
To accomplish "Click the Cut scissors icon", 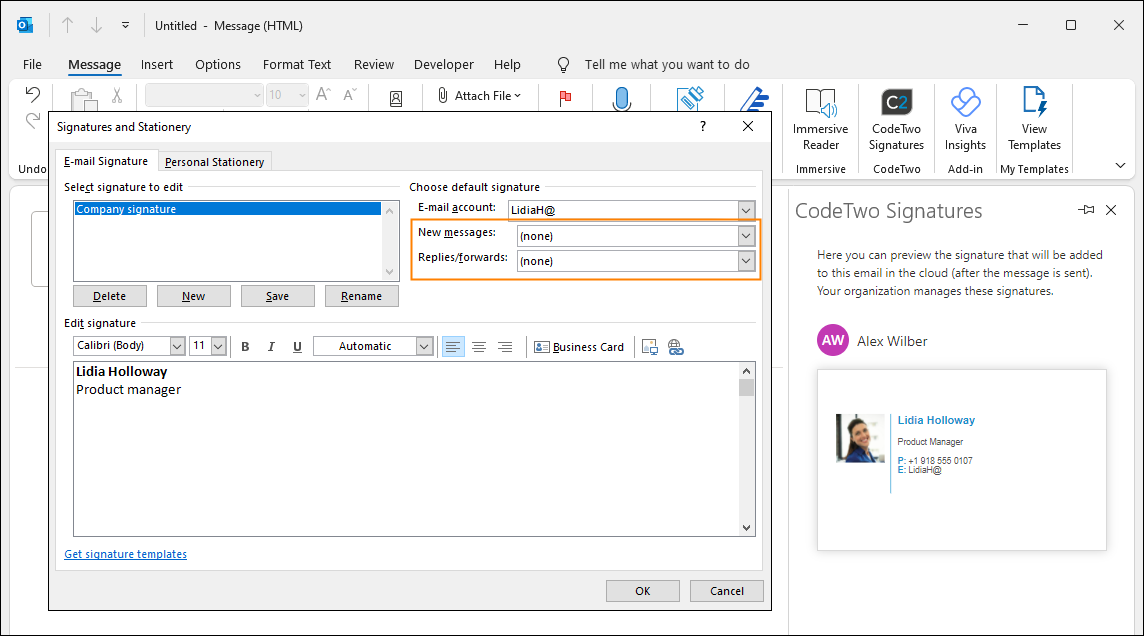I will (117, 96).
